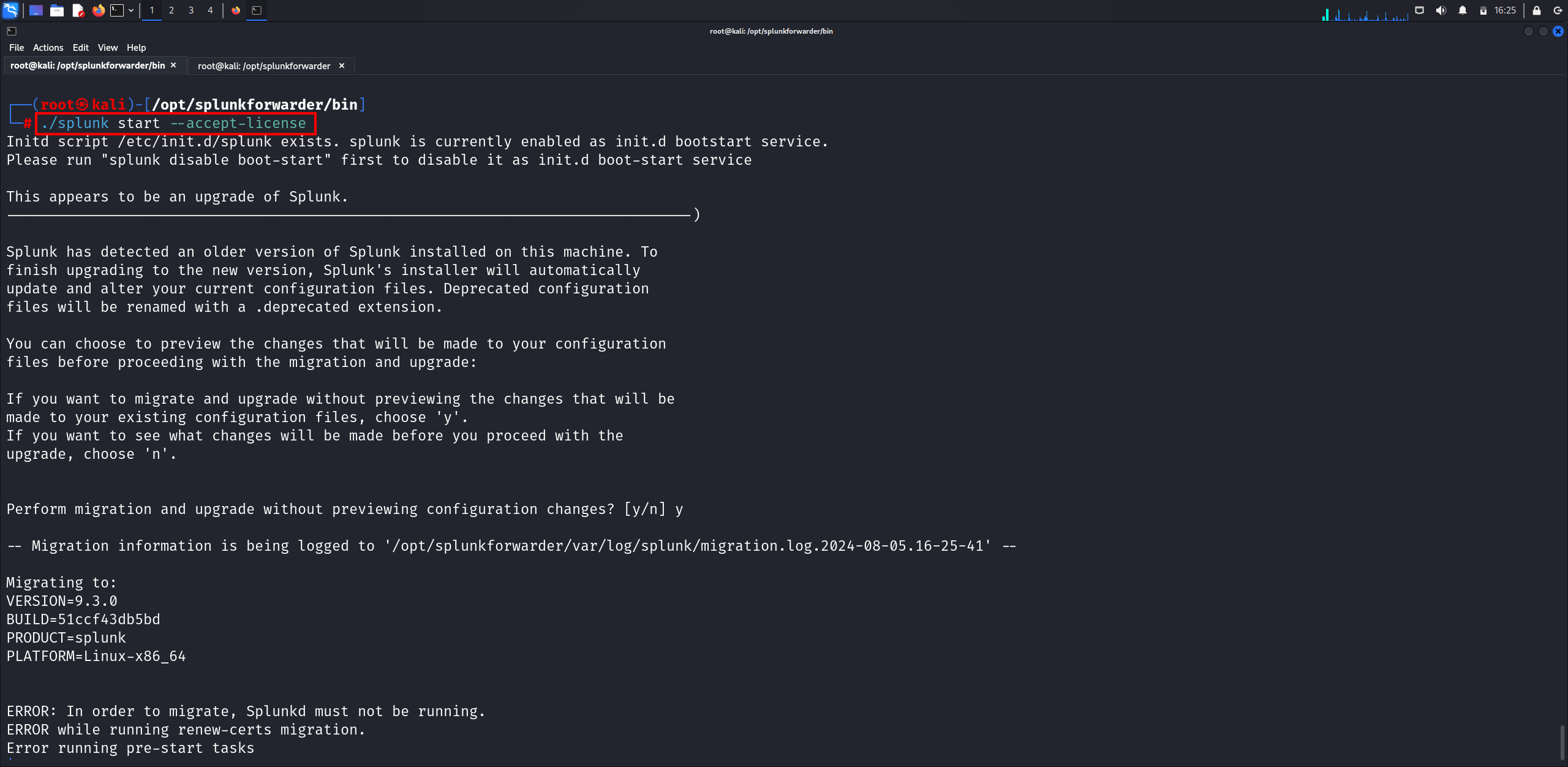1568x767 pixels.
Task: Click the 'PRODUCT=splunk' line
Action: pyautogui.click(x=66, y=638)
